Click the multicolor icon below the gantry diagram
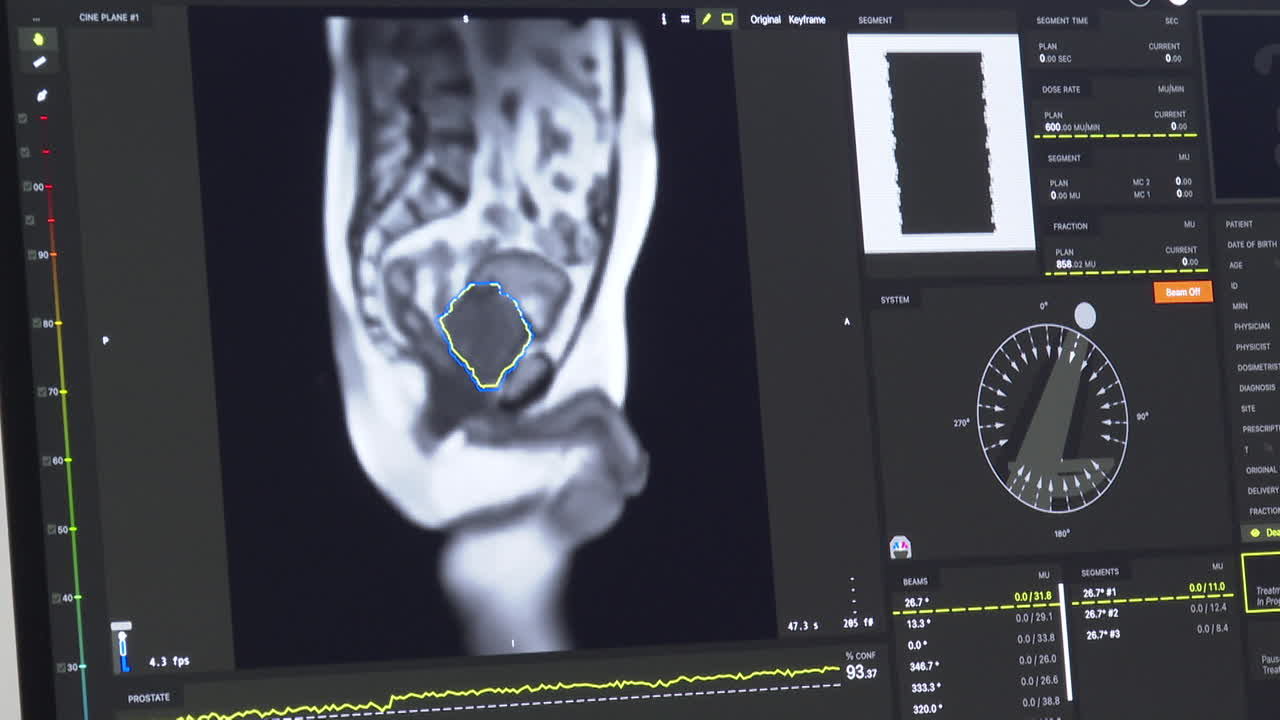 coord(899,546)
